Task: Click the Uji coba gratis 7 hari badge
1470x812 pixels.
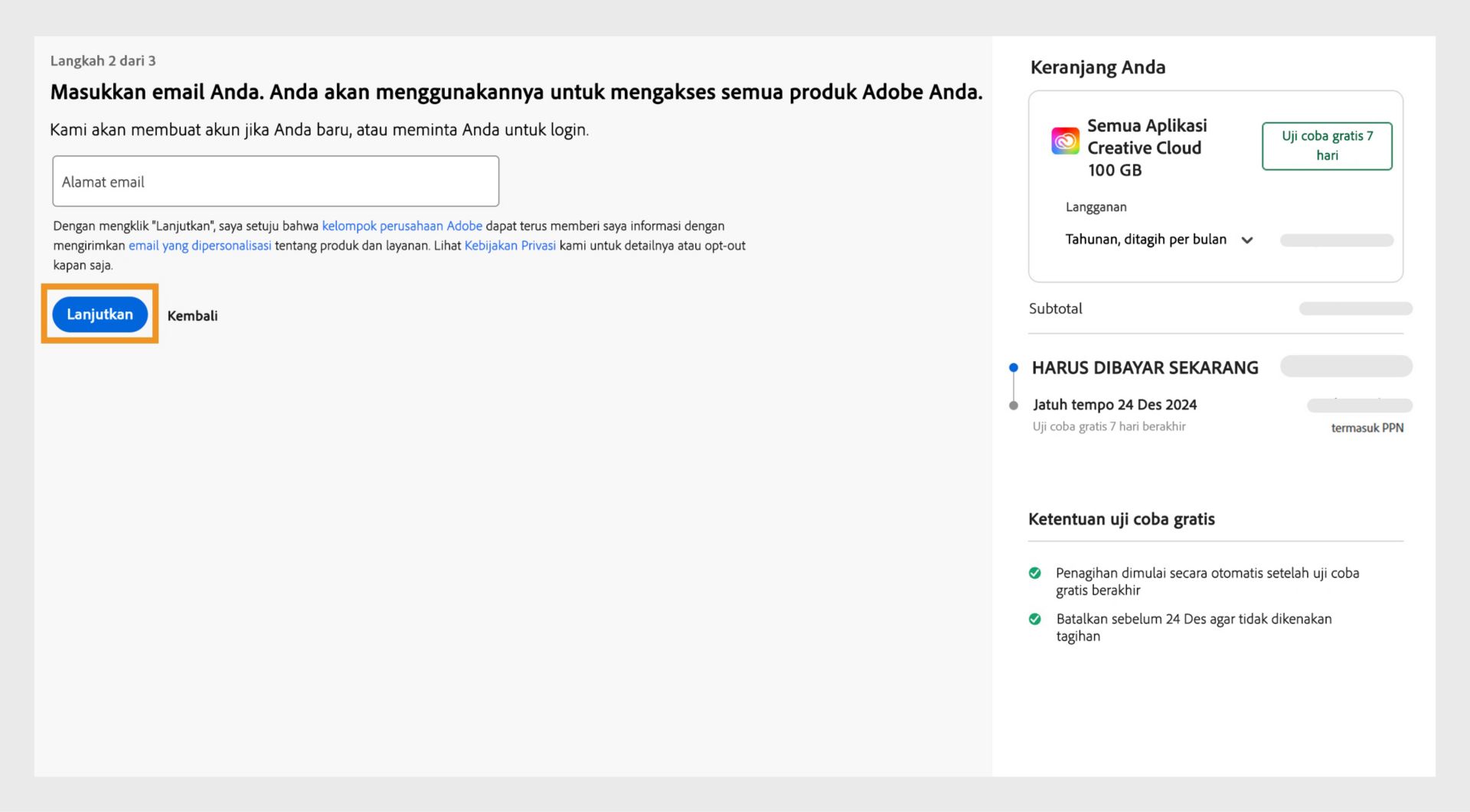Action: [x=1327, y=145]
